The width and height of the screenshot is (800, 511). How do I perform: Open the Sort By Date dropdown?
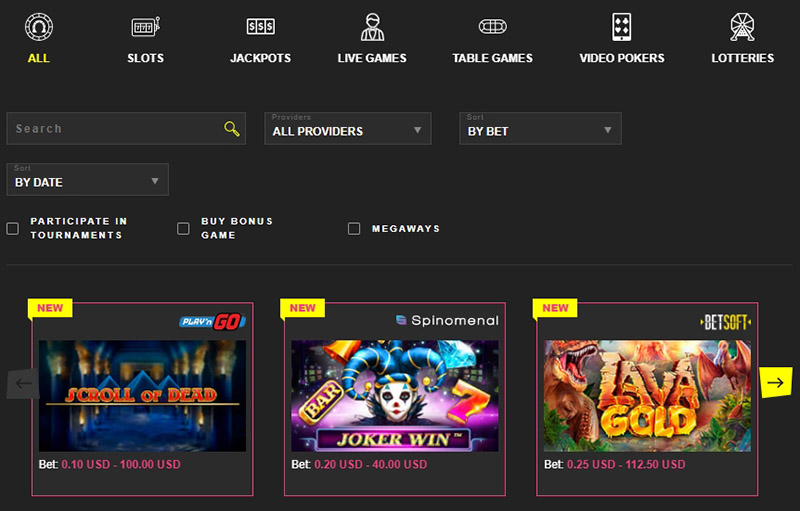(87, 180)
